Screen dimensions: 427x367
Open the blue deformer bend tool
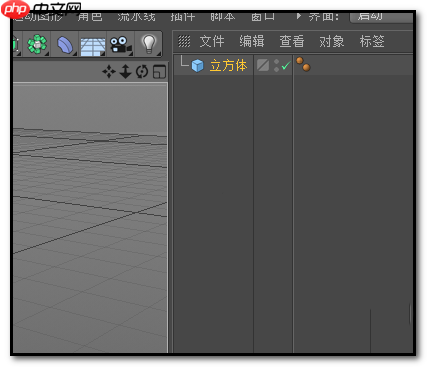(x=65, y=44)
